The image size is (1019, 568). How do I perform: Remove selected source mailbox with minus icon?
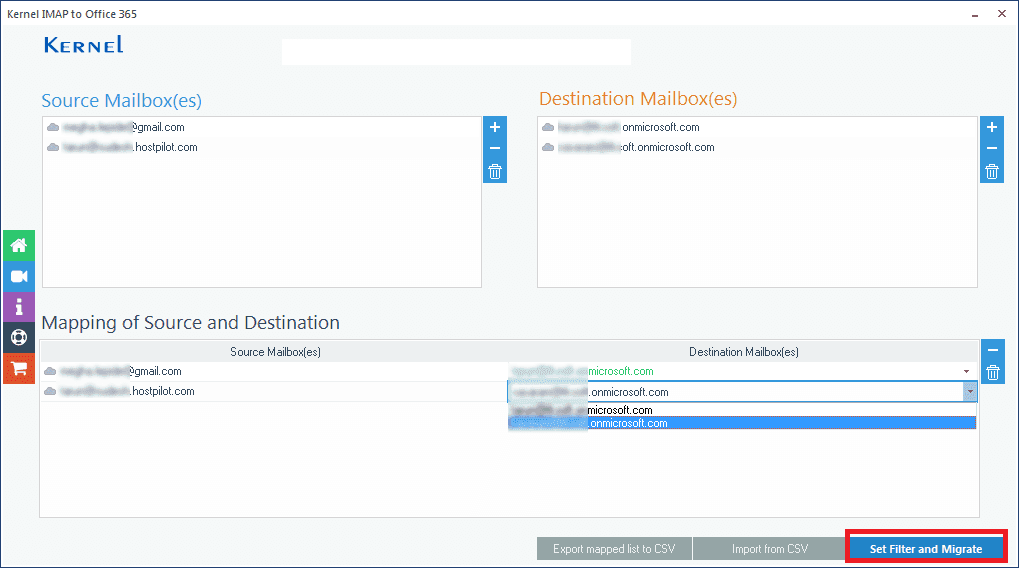coord(495,148)
